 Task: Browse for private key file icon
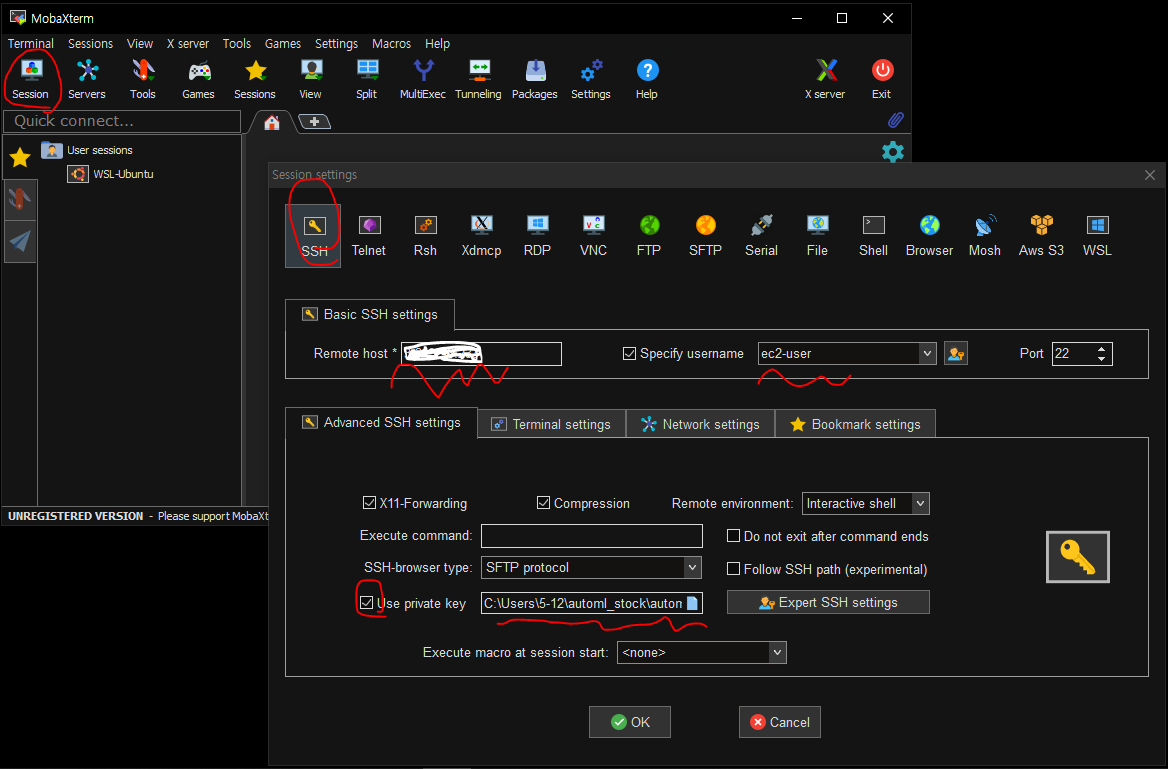pos(692,603)
